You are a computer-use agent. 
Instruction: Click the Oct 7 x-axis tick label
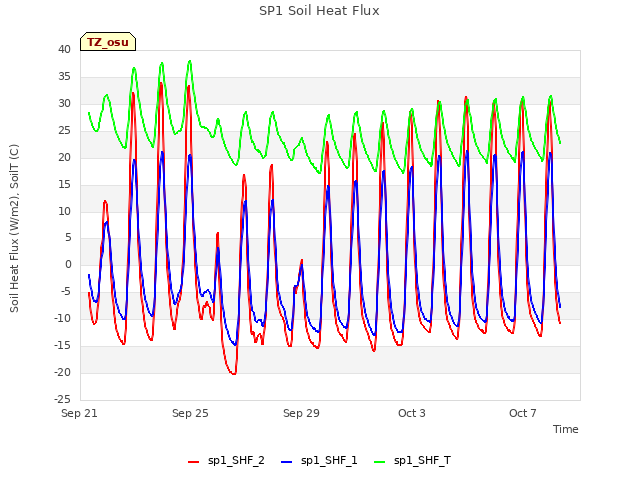[523, 413]
